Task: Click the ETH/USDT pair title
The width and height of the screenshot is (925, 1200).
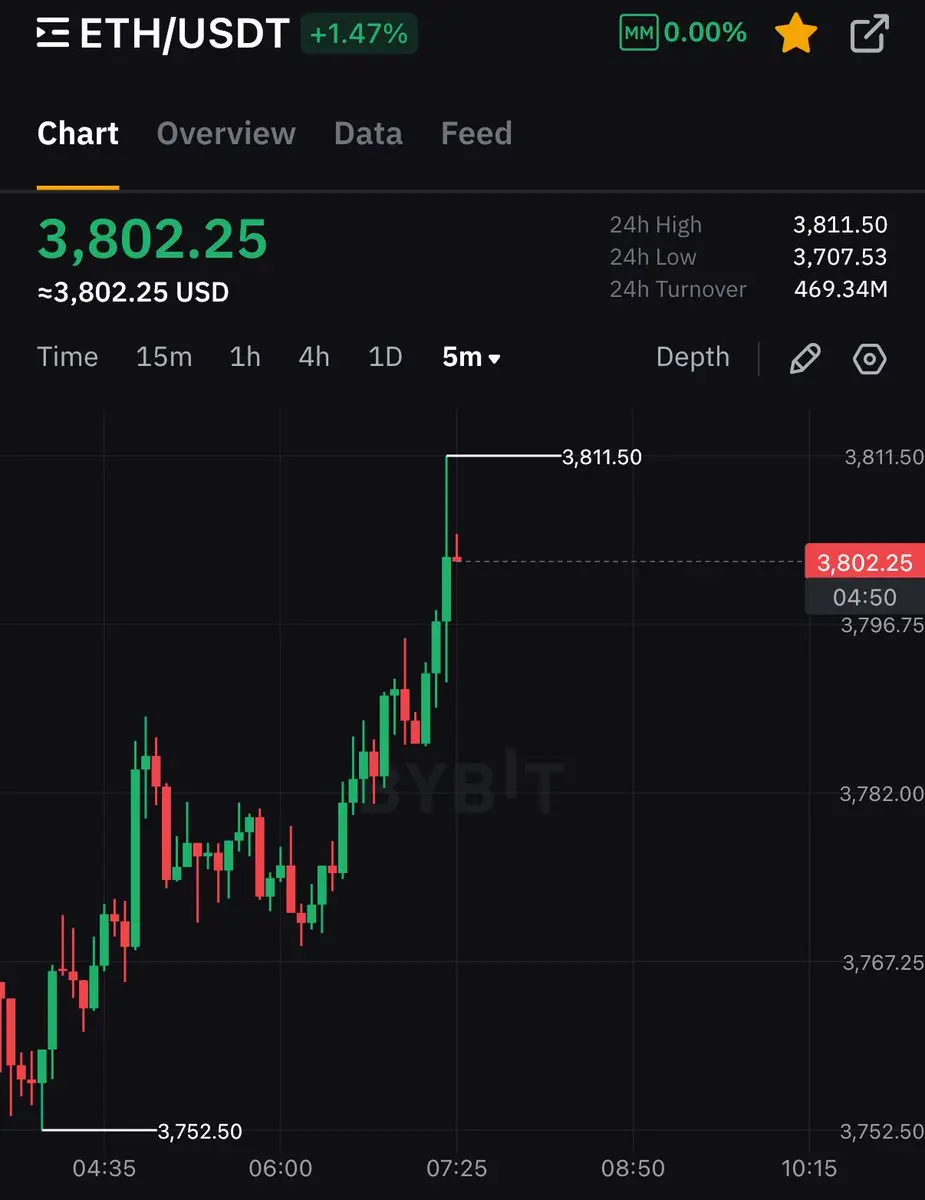Action: [x=184, y=34]
